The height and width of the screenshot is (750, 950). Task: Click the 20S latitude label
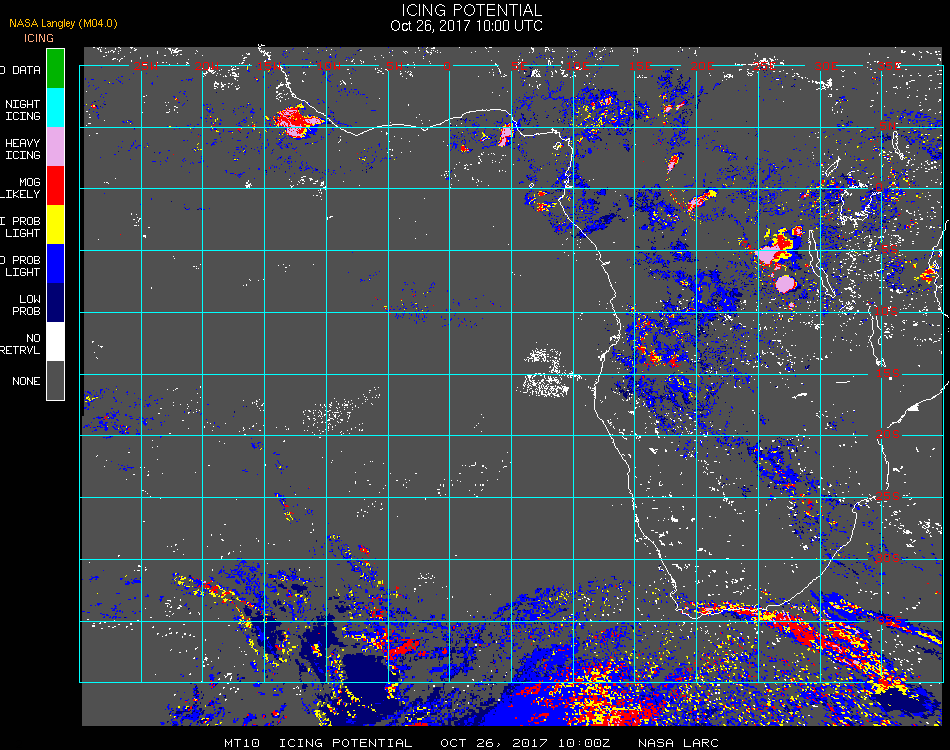888,434
